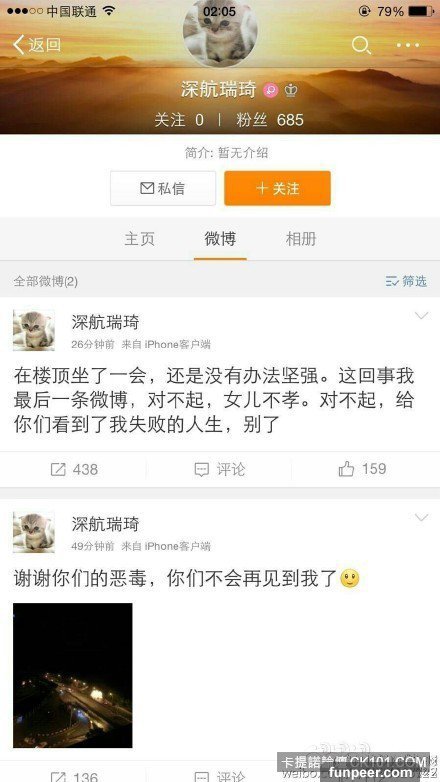The height and width of the screenshot is (782, 440).
Task: View followers count 粉丝 685
Action: tap(270, 120)
